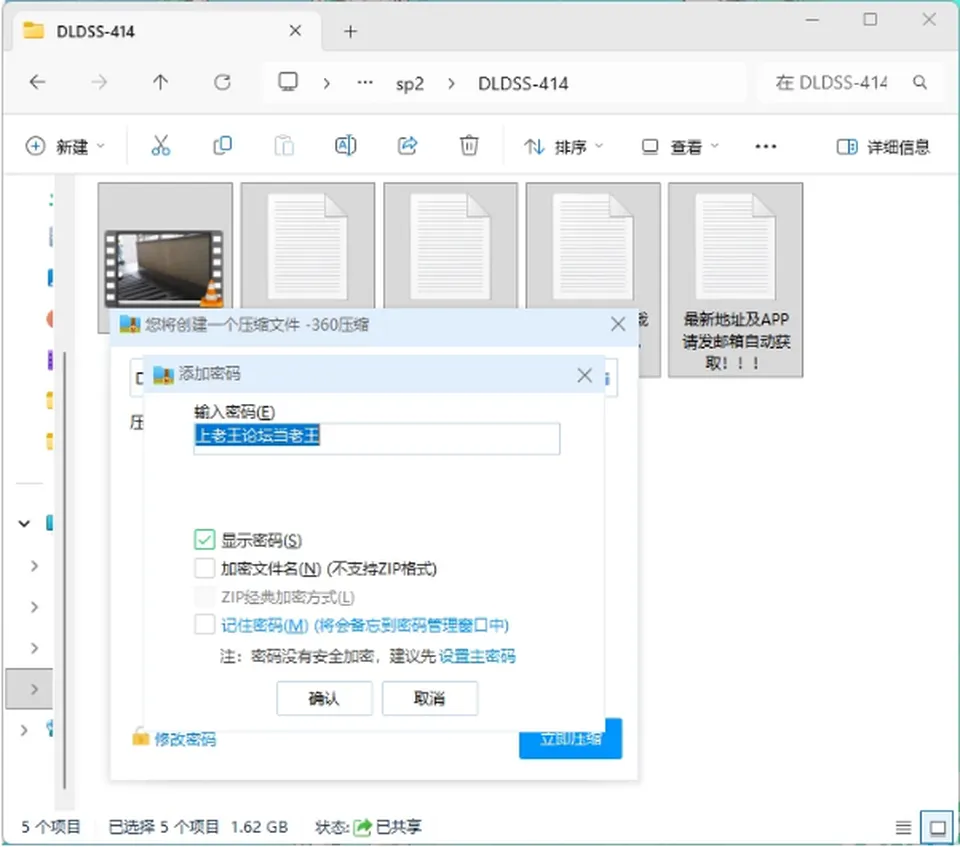Switch to details list view icon in status bar
Viewport: 960px width, 847px height.
tap(903, 828)
